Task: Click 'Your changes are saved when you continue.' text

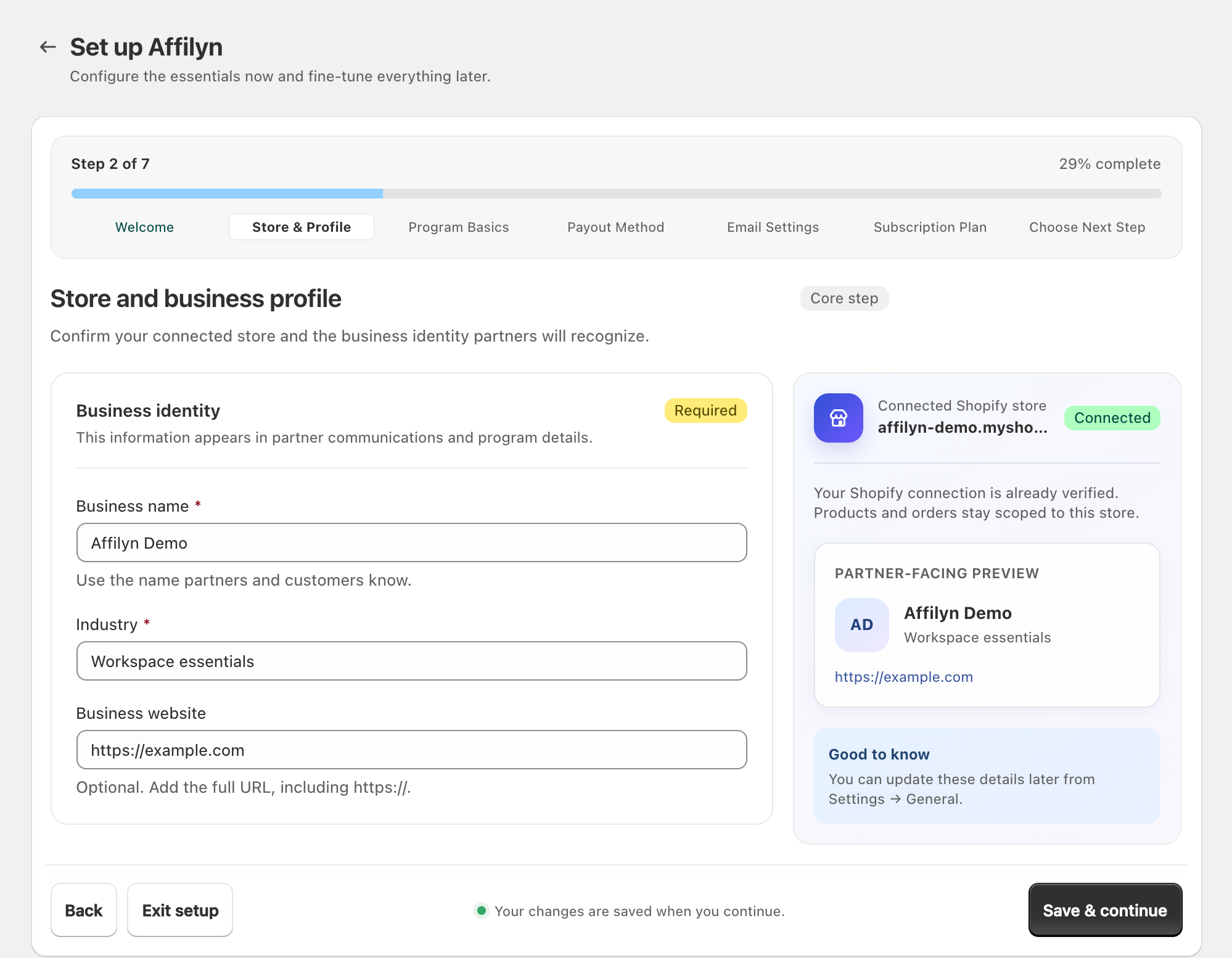Action: [639, 911]
